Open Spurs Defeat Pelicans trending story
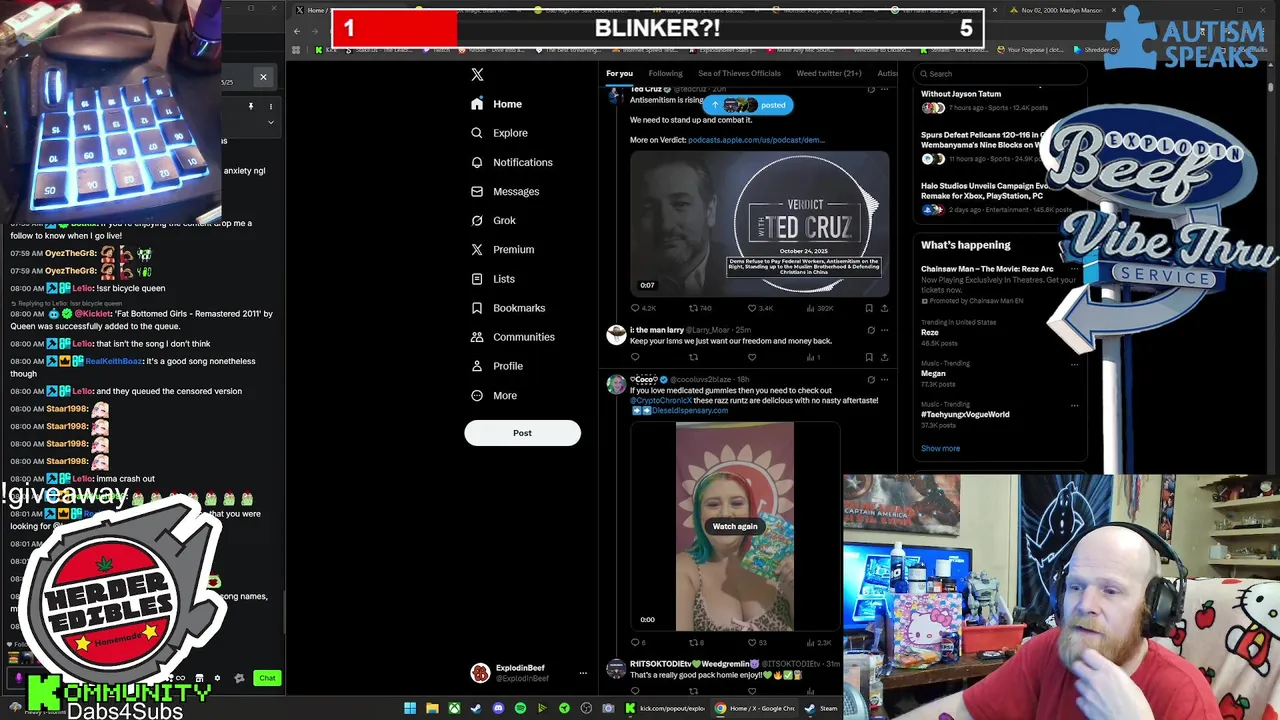The width and height of the screenshot is (1280, 720). click(982, 146)
